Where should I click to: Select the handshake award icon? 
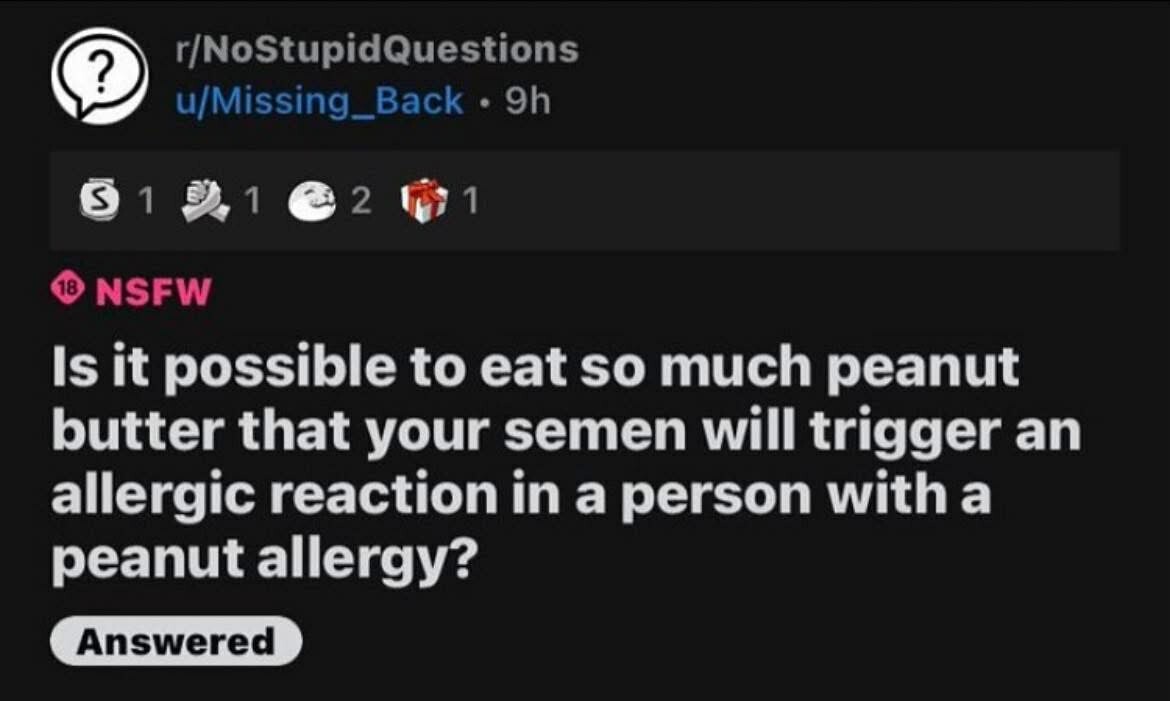(205, 200)
